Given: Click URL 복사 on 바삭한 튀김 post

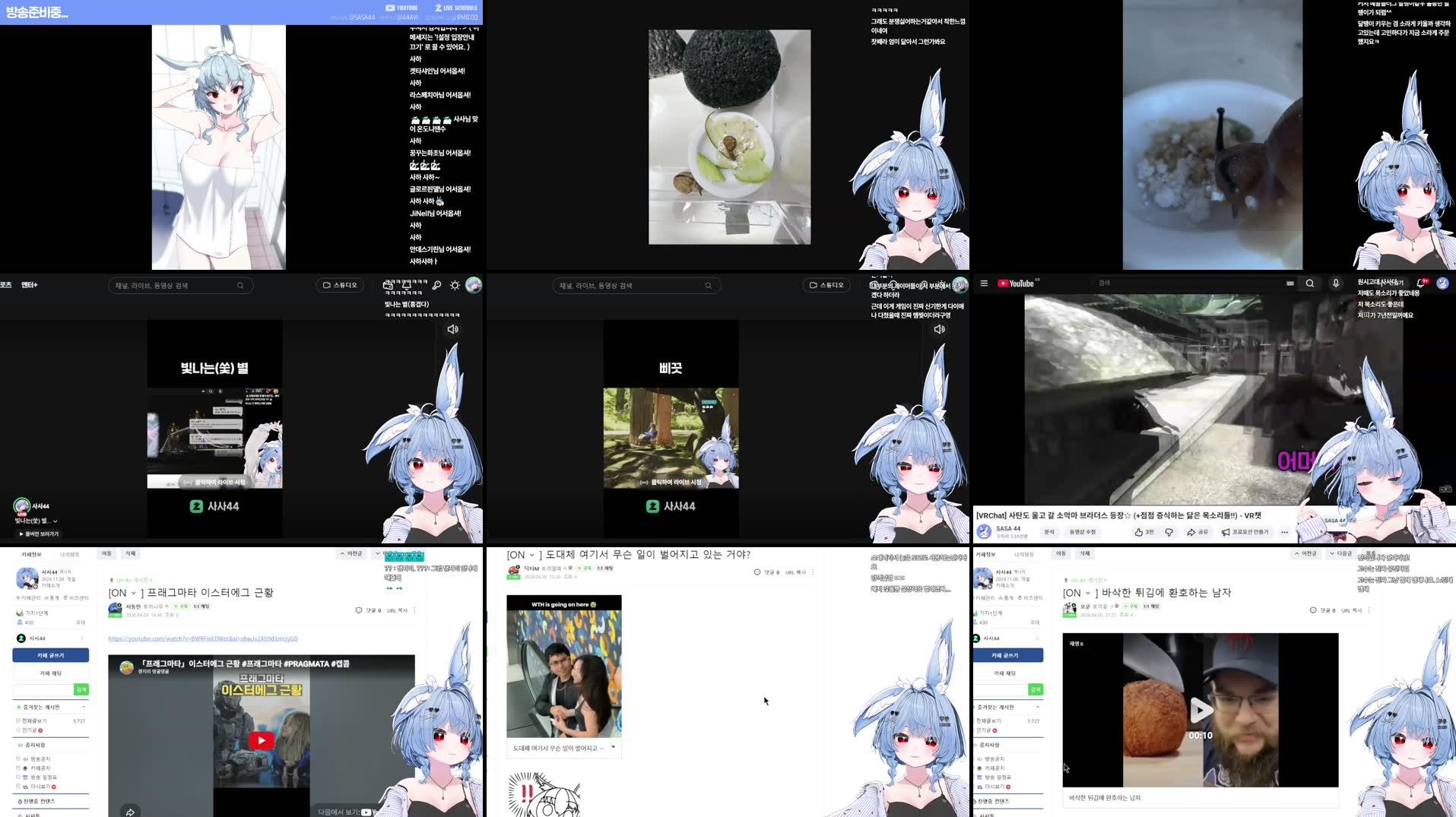Looking at the screenshot, I should tap(1351, 610).
